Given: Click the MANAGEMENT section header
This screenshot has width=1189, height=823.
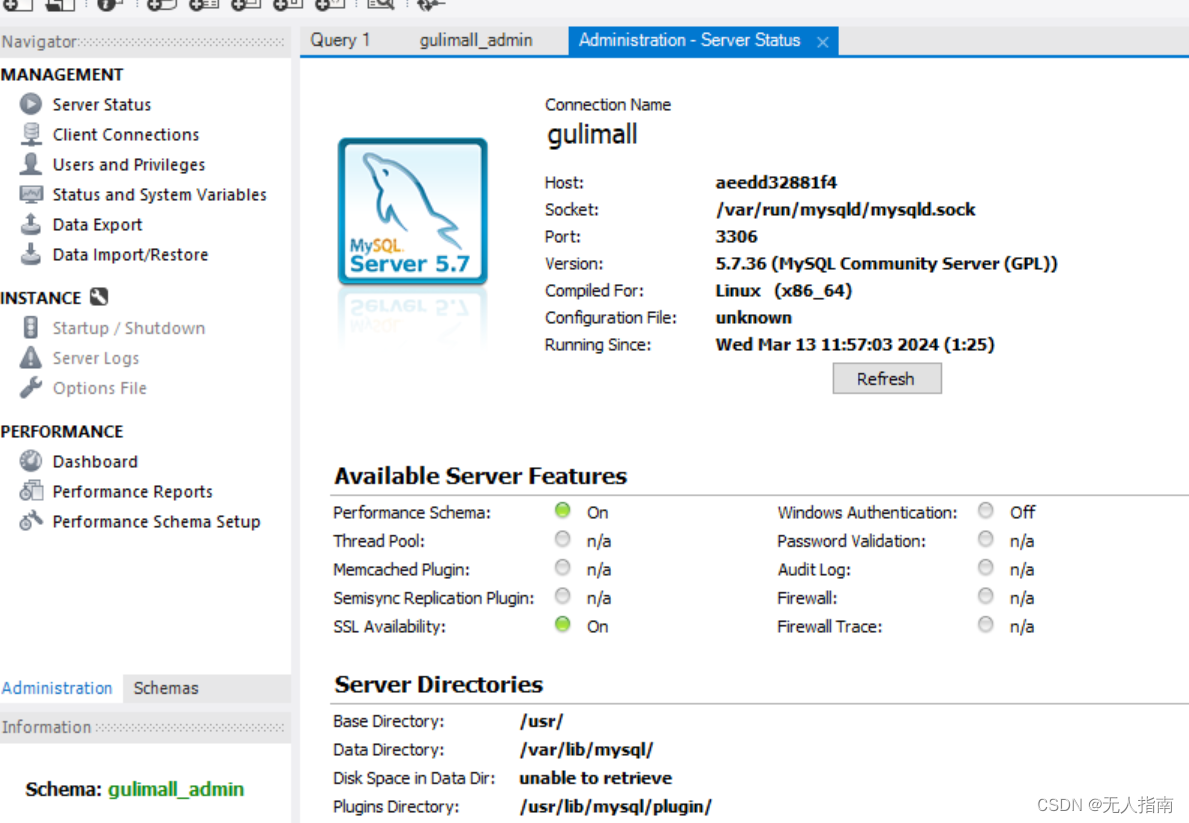Looking at the screenshot, I should (62, 74).
